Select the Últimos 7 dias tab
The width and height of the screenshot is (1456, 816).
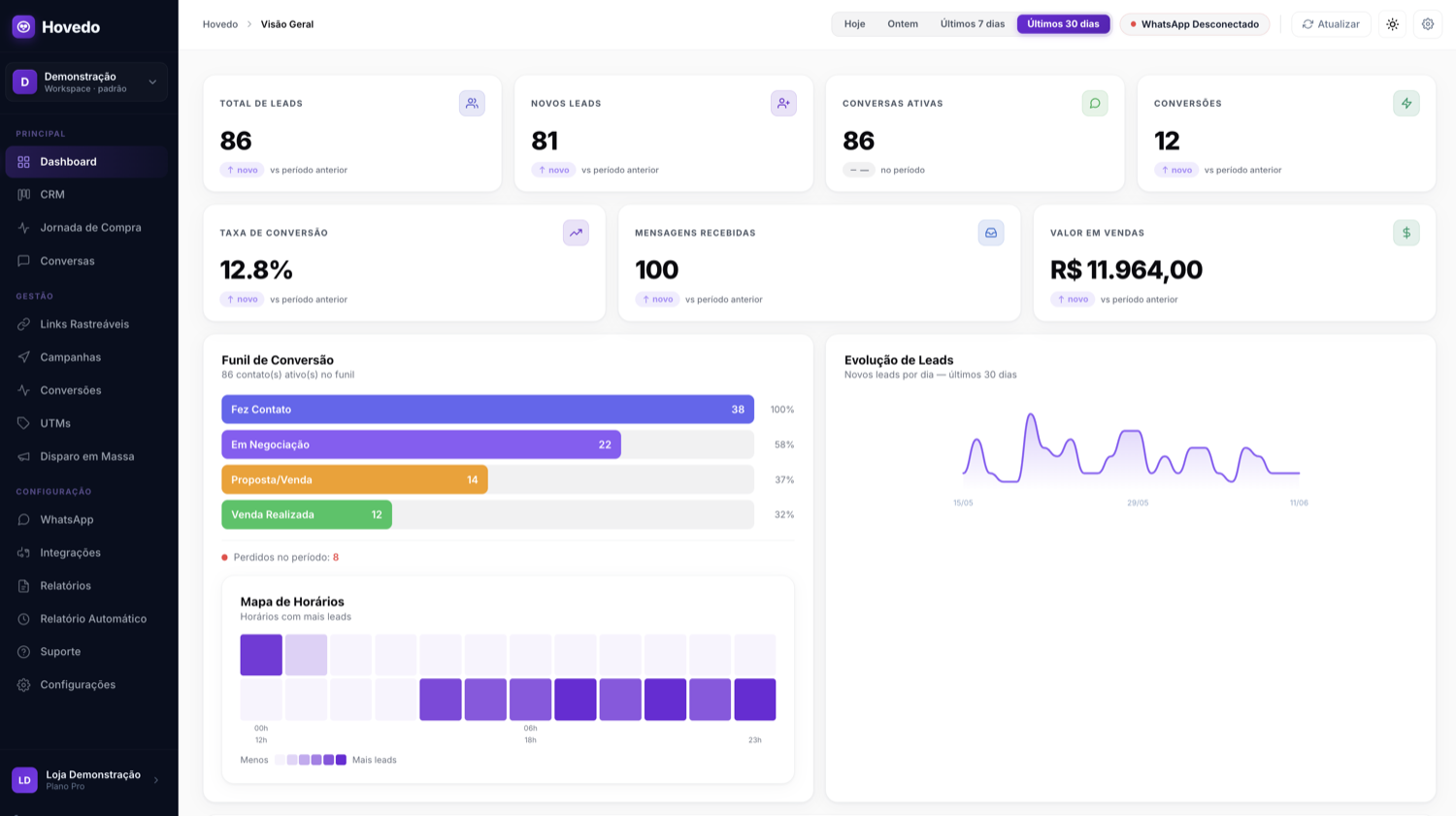973,24
